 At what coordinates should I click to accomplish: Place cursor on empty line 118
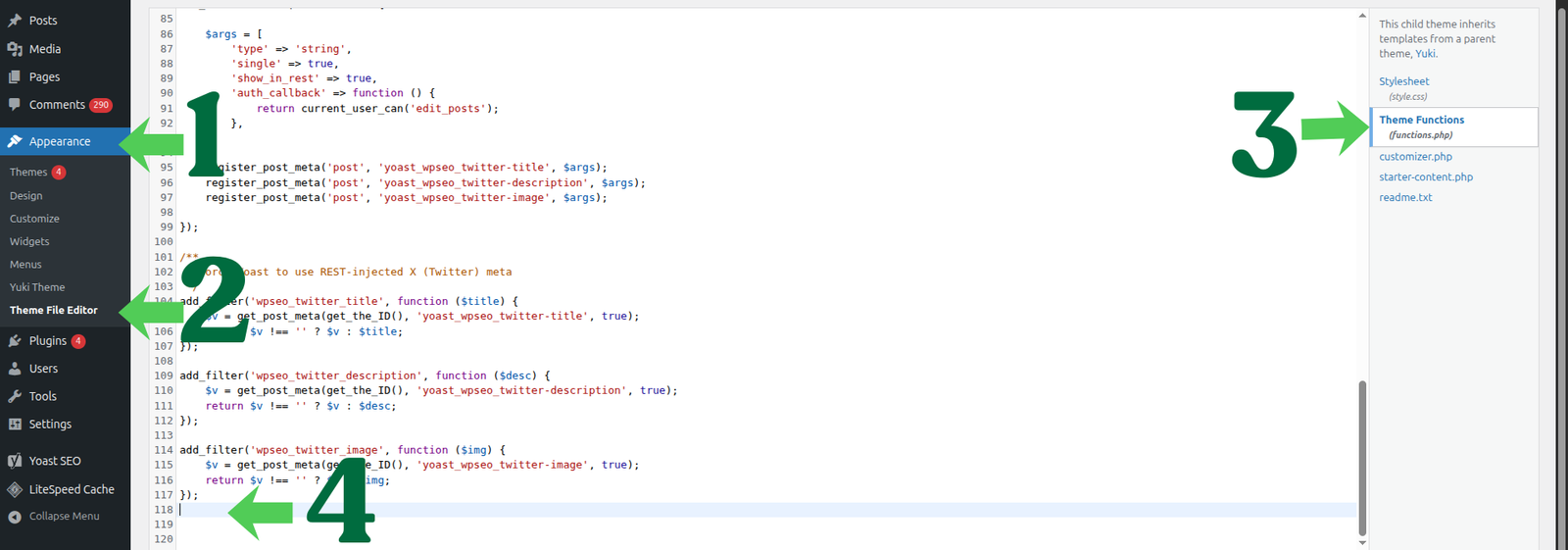(686, 510)
